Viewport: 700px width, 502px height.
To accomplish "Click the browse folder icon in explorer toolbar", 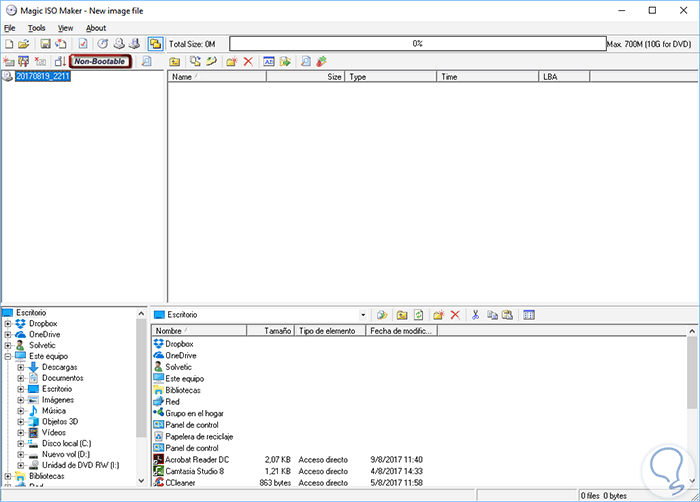I will [x=382, y=315].
